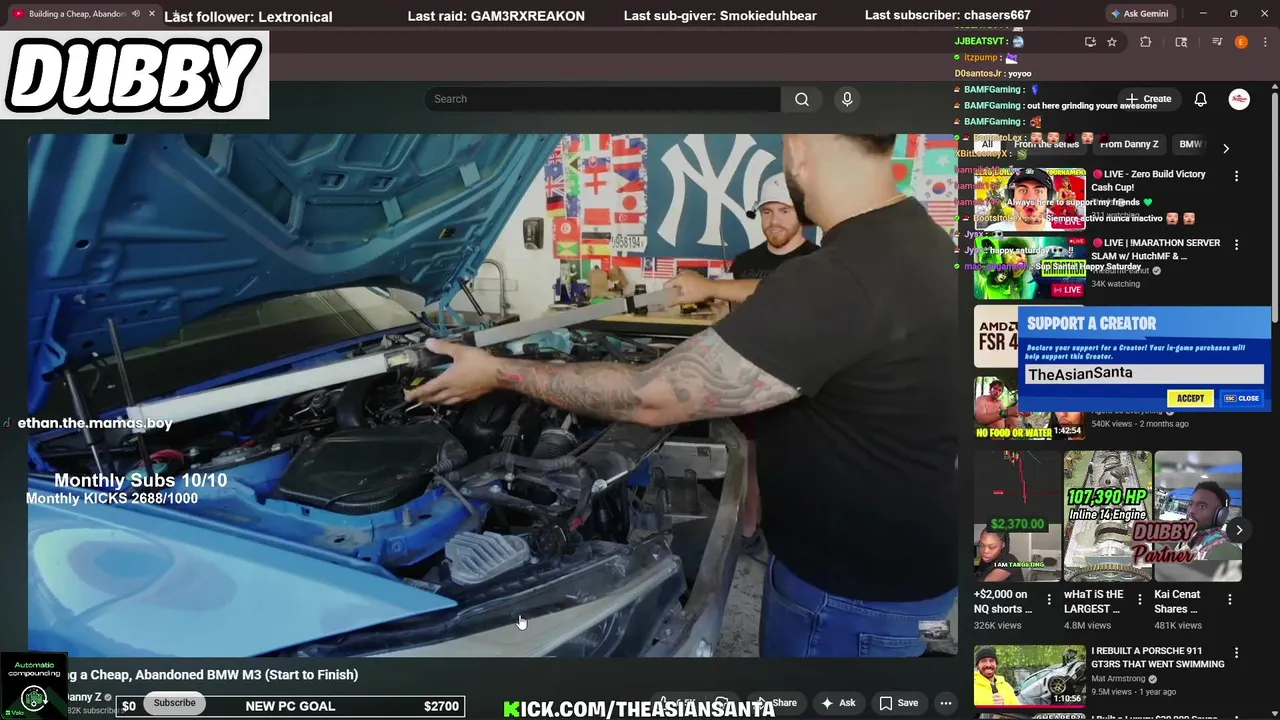
Task: Click the Ask Gemini button in Chrome
Action: tap(1140, 14)
